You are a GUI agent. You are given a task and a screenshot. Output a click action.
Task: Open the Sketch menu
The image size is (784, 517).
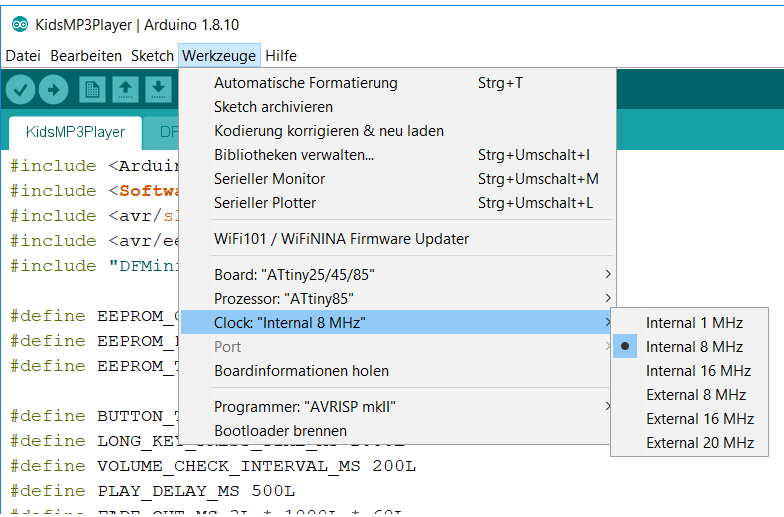pyautogui.click(x=152, y=56)
